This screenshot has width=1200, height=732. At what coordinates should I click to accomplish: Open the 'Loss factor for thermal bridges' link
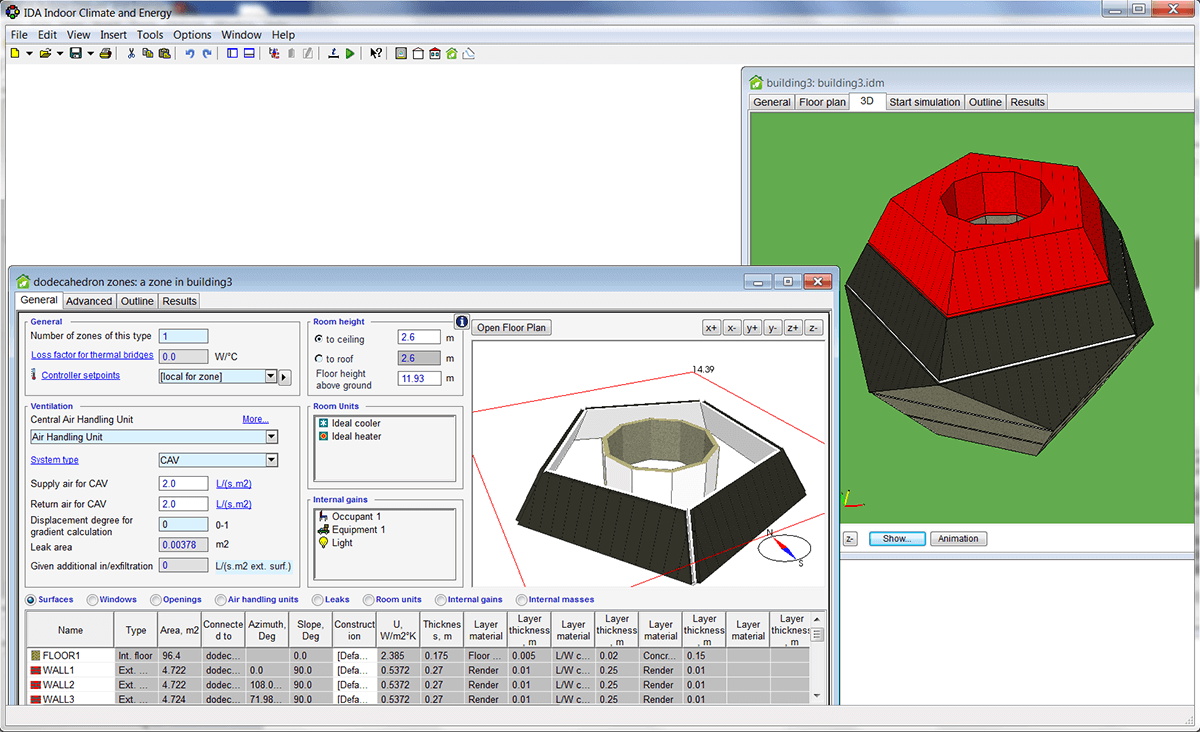[92, 356]
